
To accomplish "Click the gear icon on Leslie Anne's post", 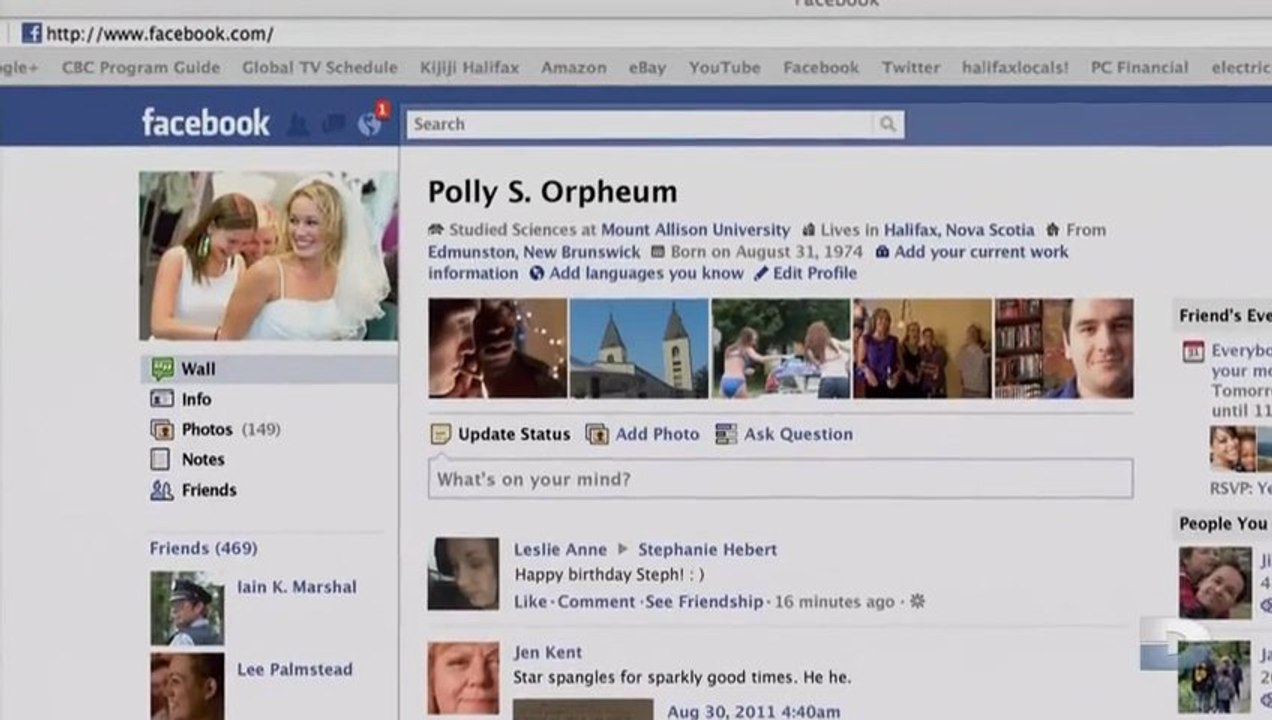I will [917, 601].
